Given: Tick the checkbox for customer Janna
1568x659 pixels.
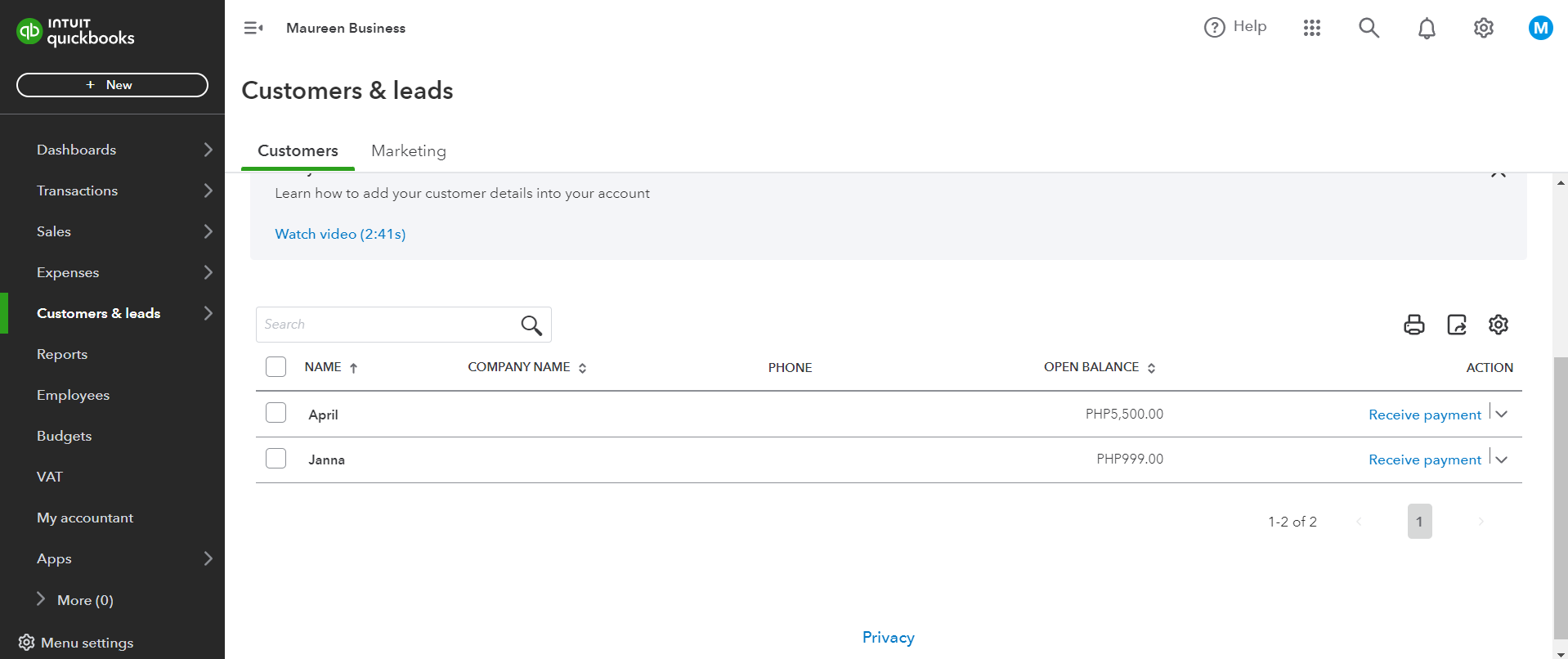Looking at the screenshot, I should point(276,459).
